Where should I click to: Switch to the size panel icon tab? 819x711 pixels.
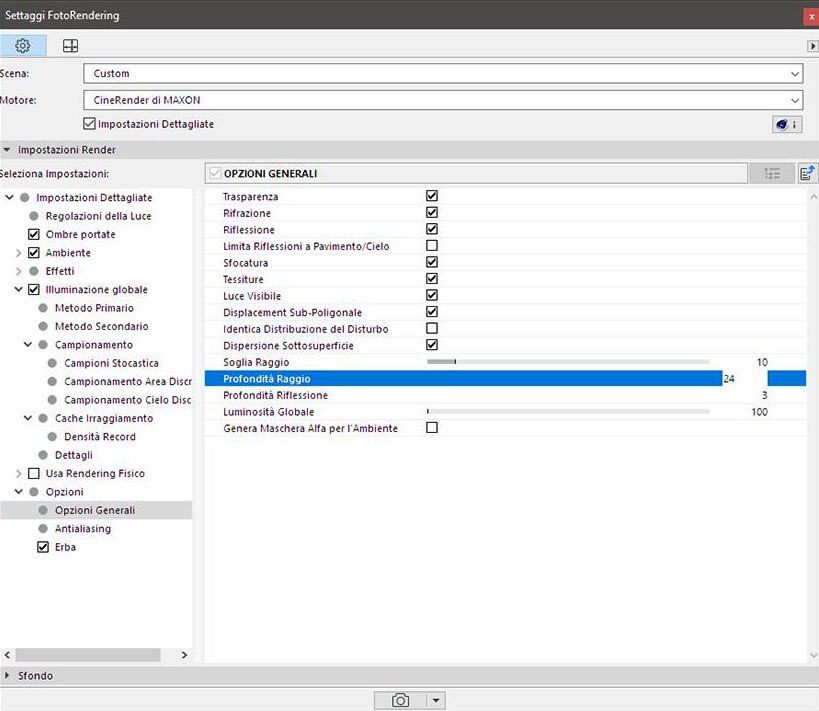70,46
